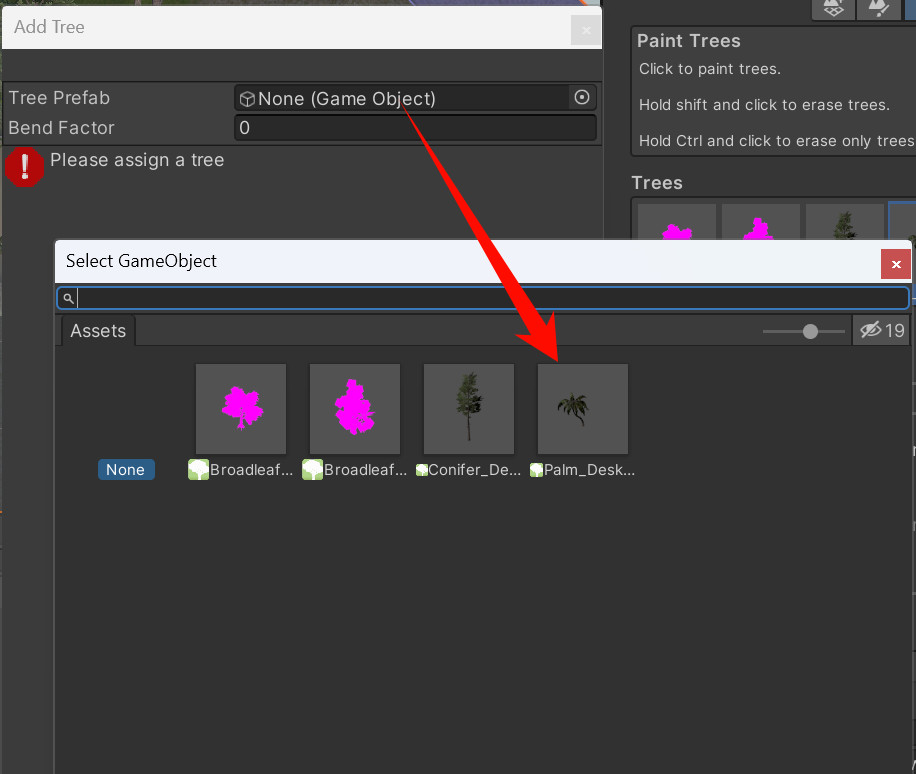The height and width of the screenshot is (774, 916).
Task: Select first magenta tree in Trees panel
Action: click(676, 221)
